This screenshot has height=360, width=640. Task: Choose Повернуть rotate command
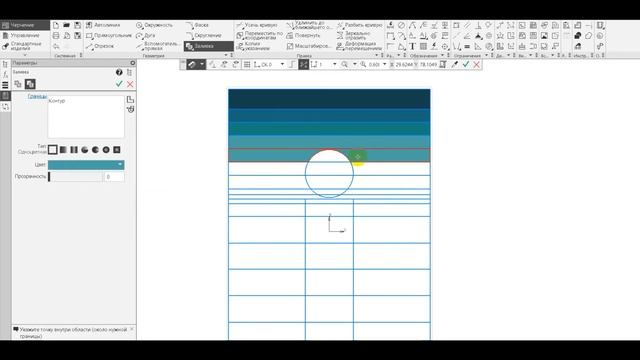point(303,36)
